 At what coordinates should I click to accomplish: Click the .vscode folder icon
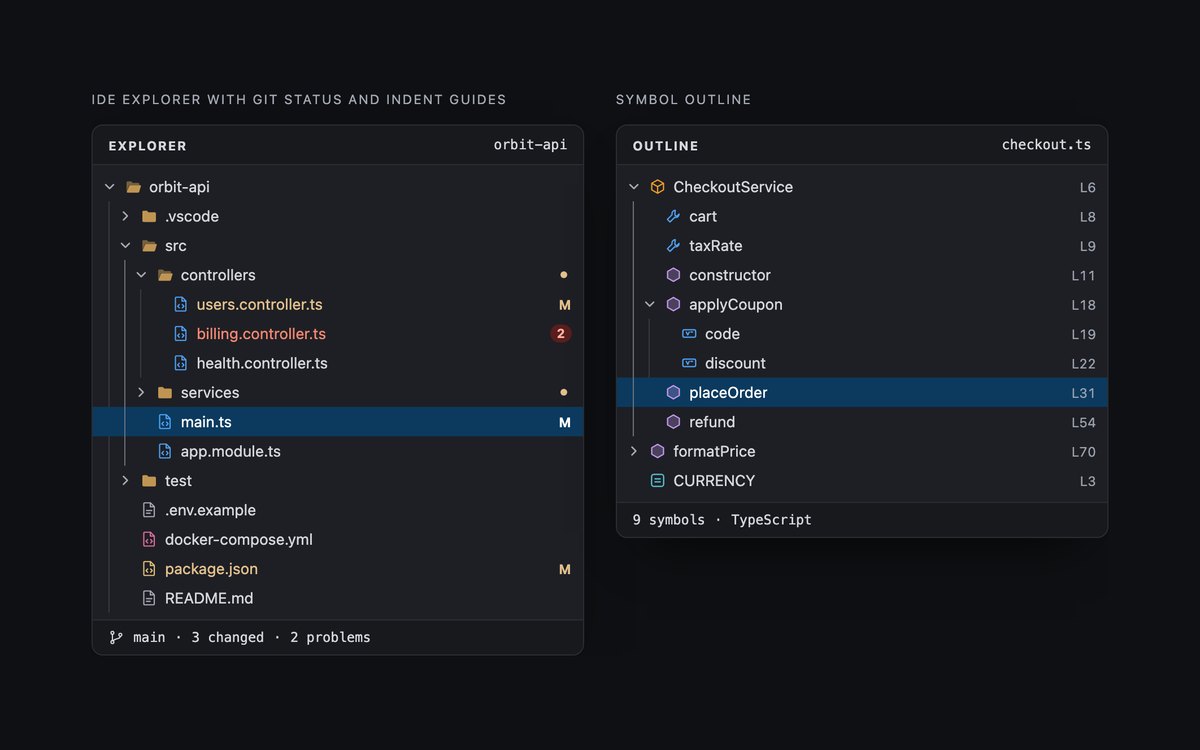[x=149, y=216]
